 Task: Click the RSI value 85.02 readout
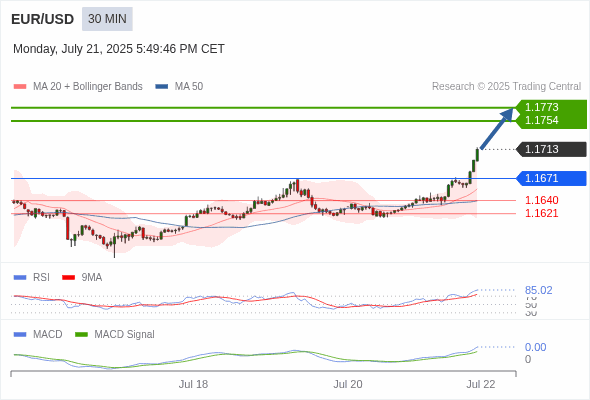(x=538, y=290)
